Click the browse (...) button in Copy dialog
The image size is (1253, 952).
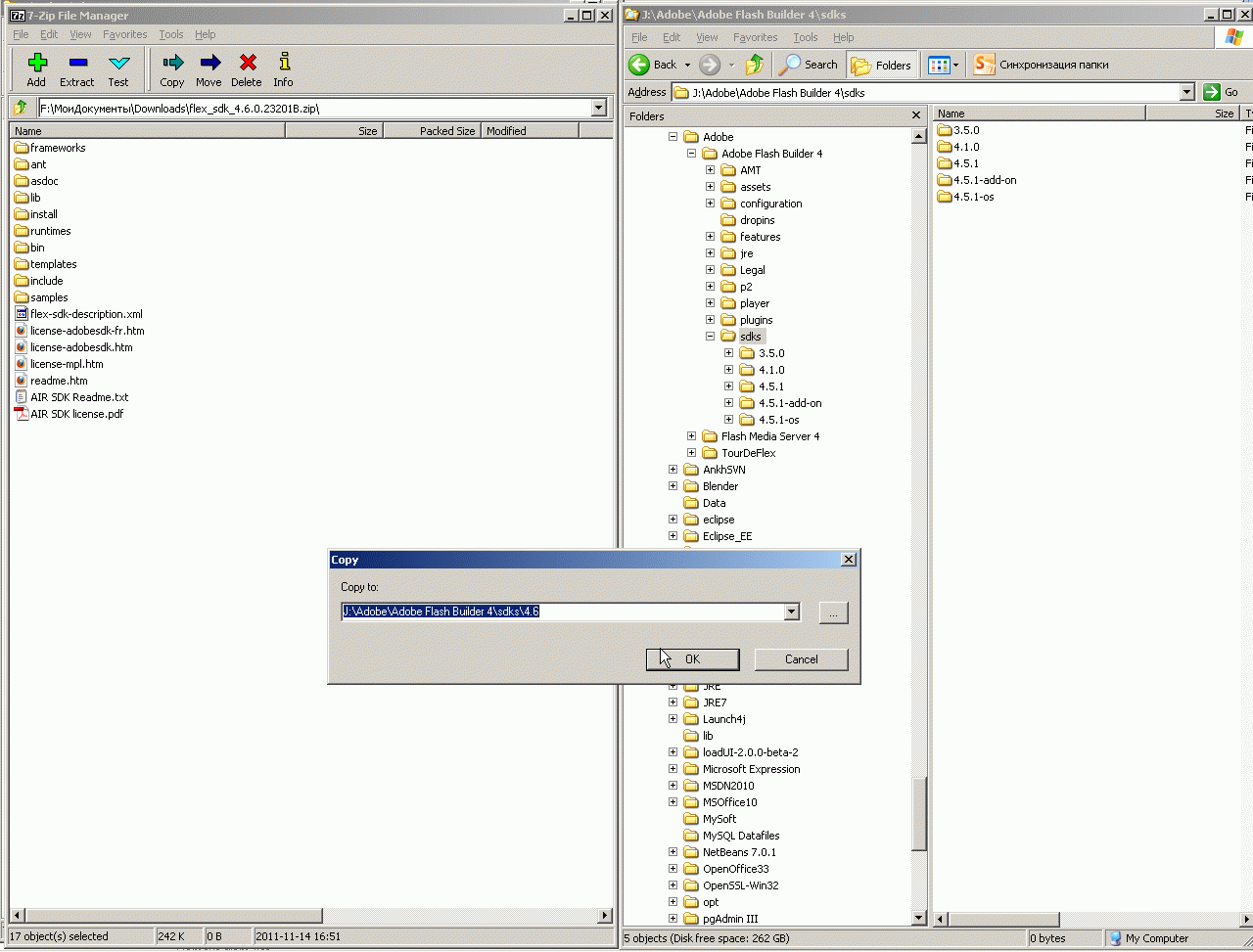coord(833,612)
